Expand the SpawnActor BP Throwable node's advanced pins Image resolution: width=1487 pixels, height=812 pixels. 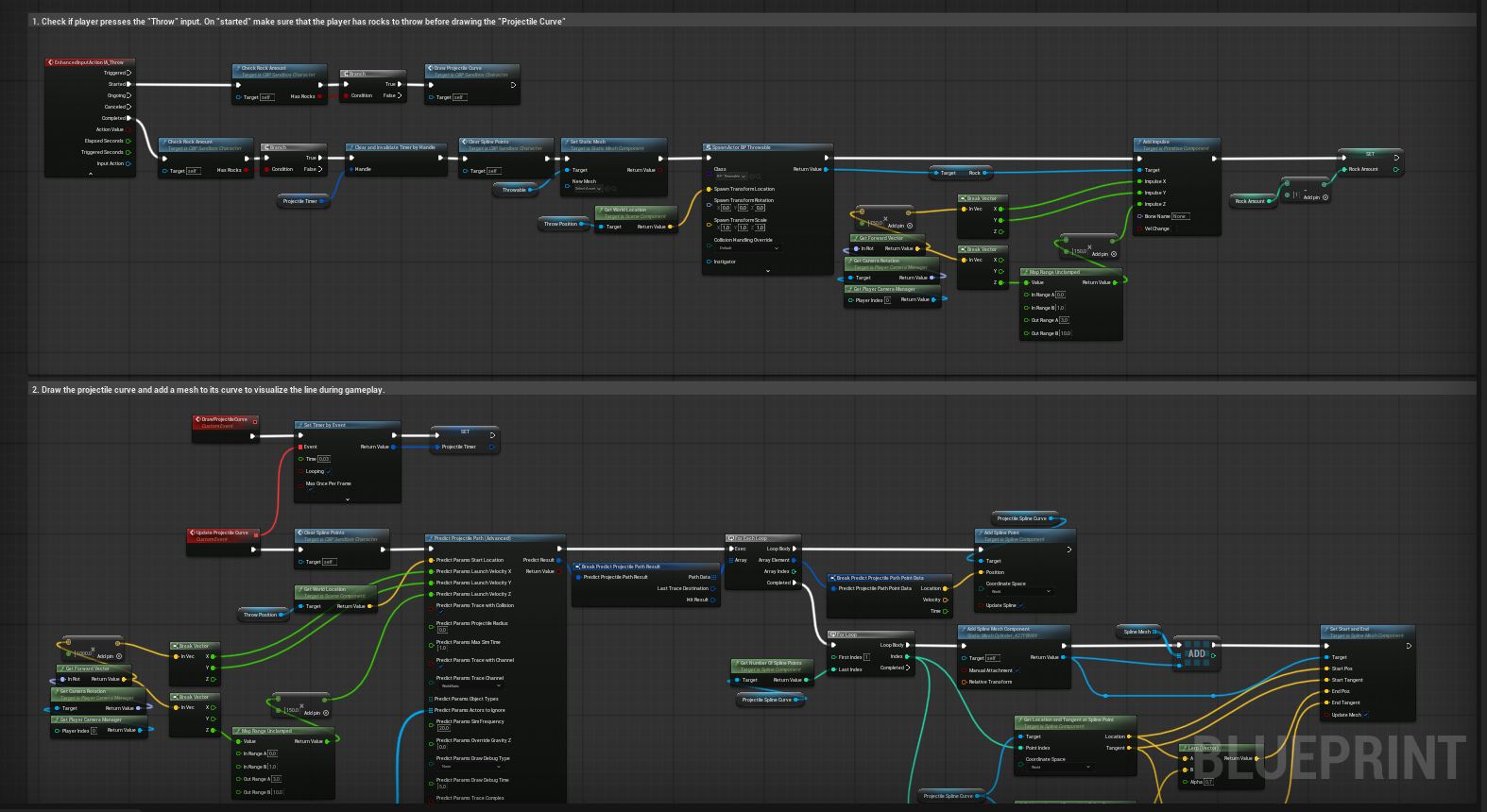(x=767, y=271)
